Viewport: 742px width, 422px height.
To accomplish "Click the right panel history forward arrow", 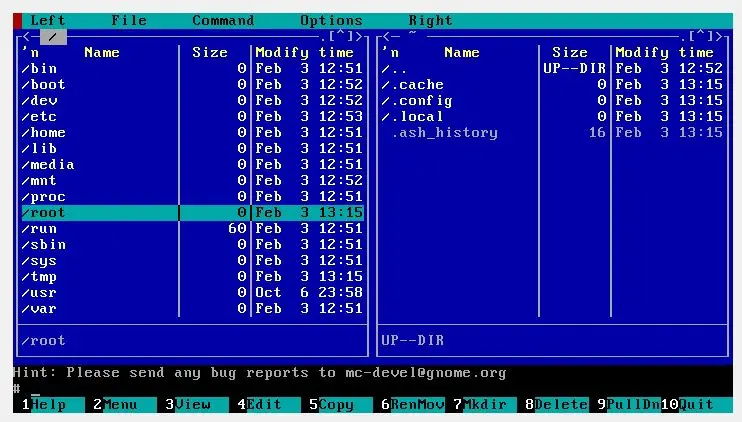I will coord(719,36).
